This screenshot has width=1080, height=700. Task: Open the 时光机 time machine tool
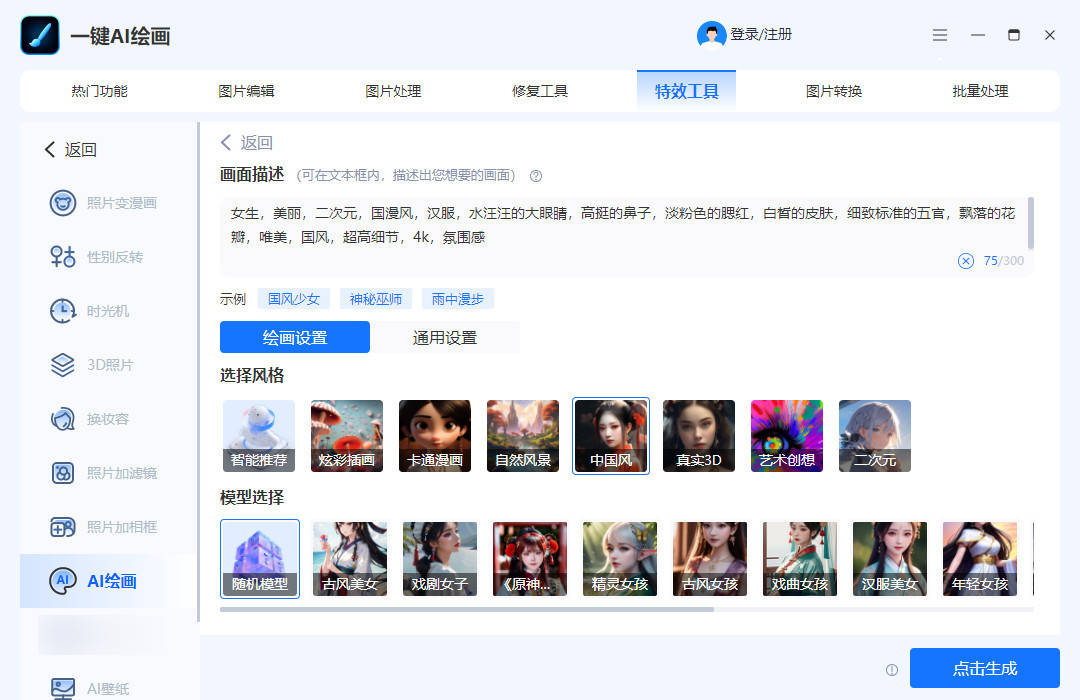point(63,311)
